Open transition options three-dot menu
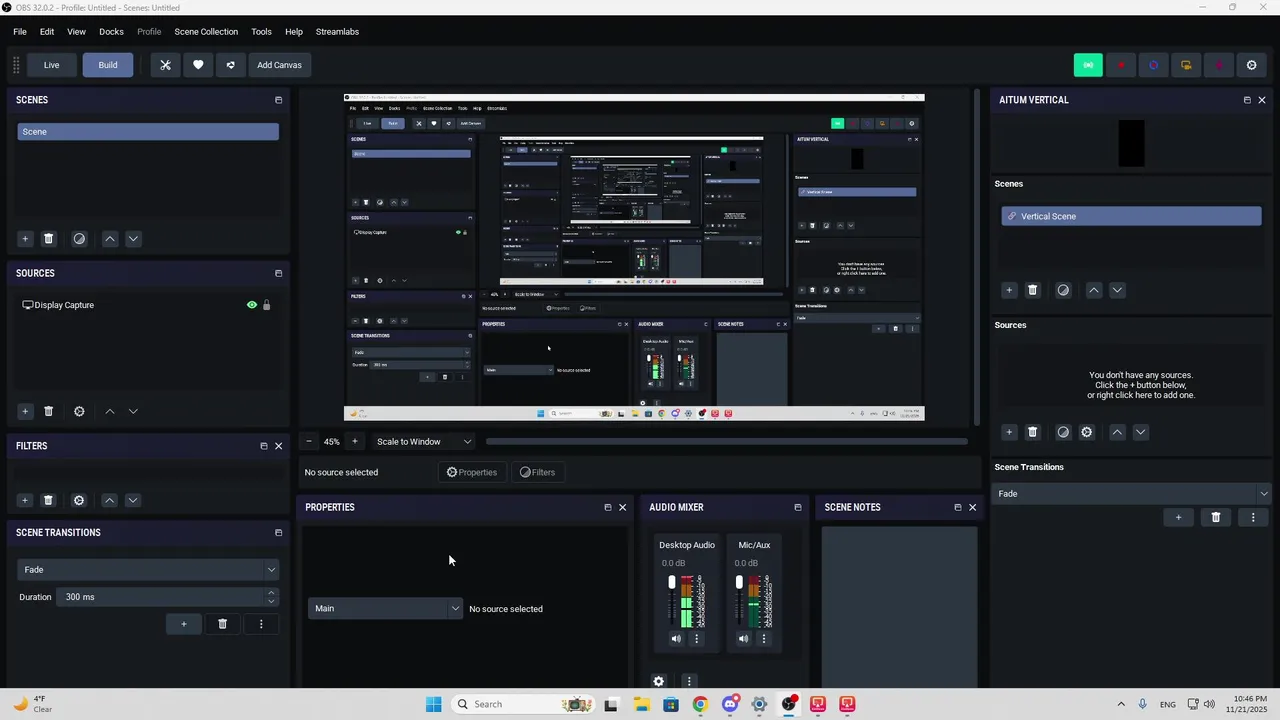Image resolution: width=1280 pixels, height=720 pixels. click(x=261, y=624)
